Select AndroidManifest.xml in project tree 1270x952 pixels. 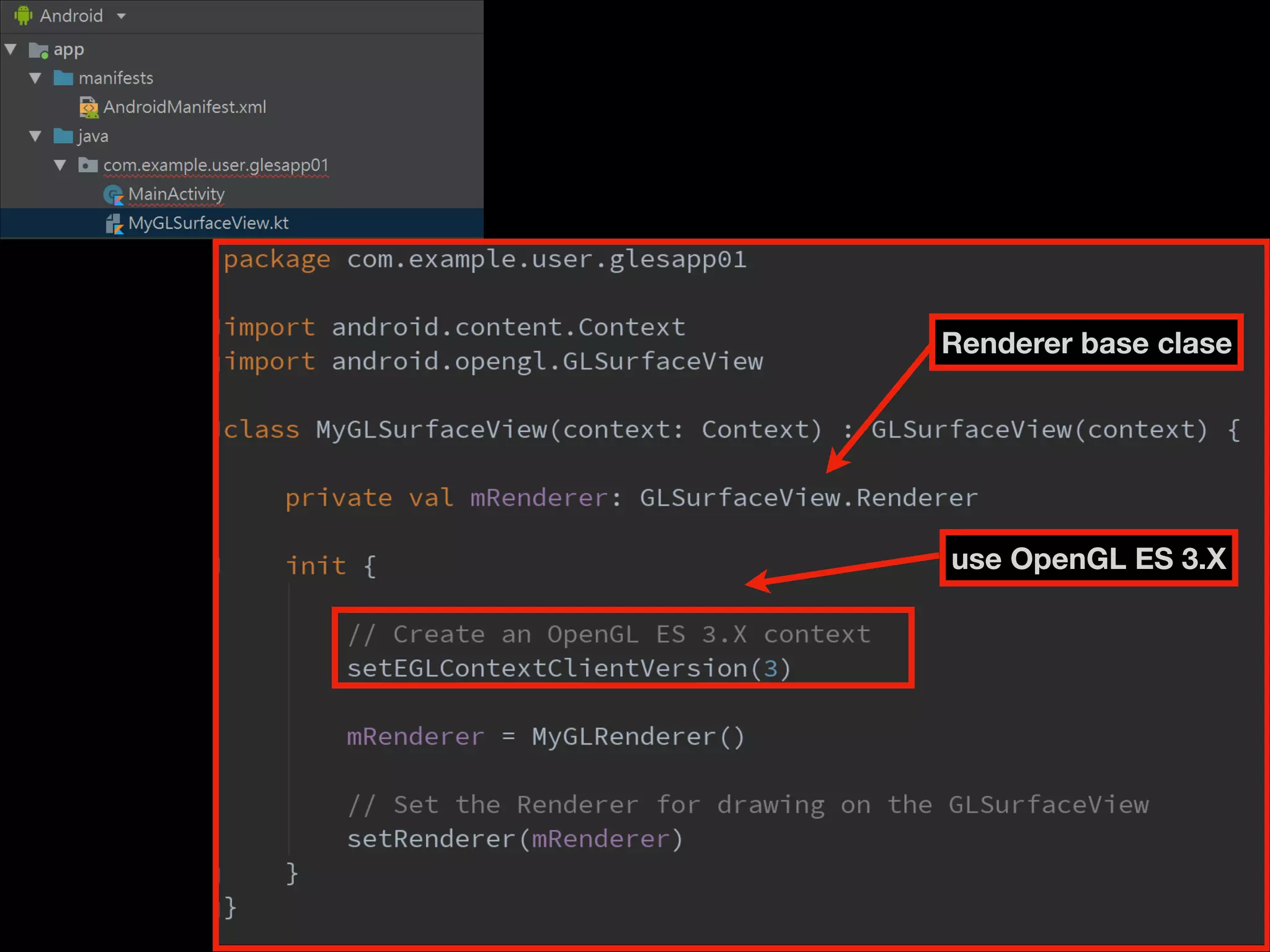click(x=185, y=107)
